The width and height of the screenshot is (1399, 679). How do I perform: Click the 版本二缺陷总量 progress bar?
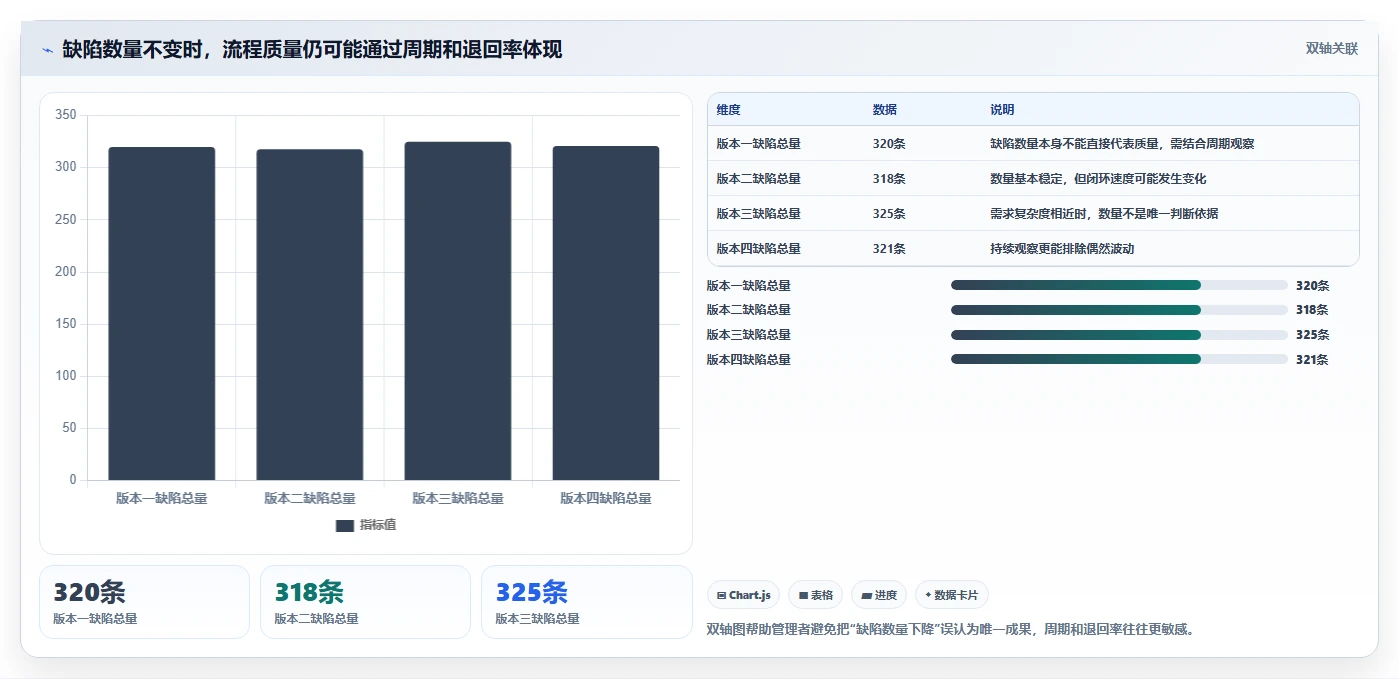click(x=1119, y=310)
